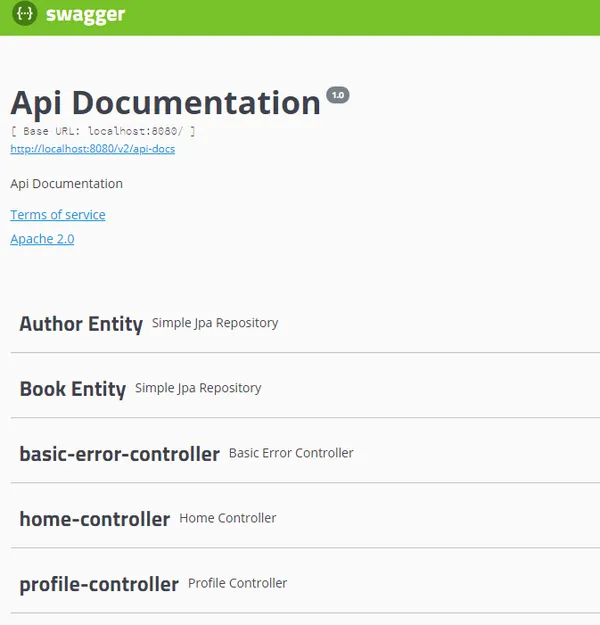Viewport: 600px width, 625px height.
Task: Expand the basic-error-controller section
Action: coord(119,454)
